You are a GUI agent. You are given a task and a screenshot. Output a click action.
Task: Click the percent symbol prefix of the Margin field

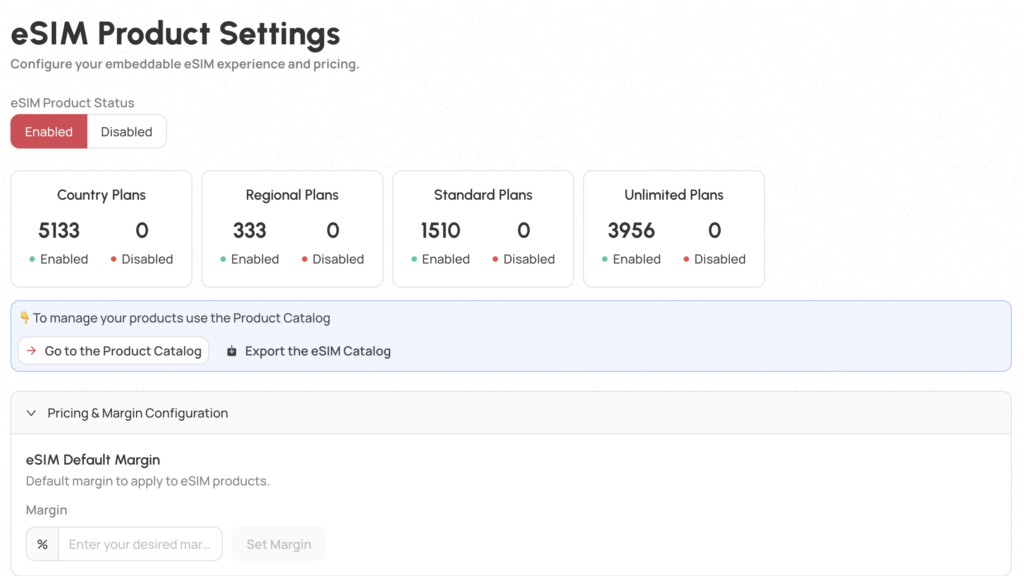pos(42,545)
